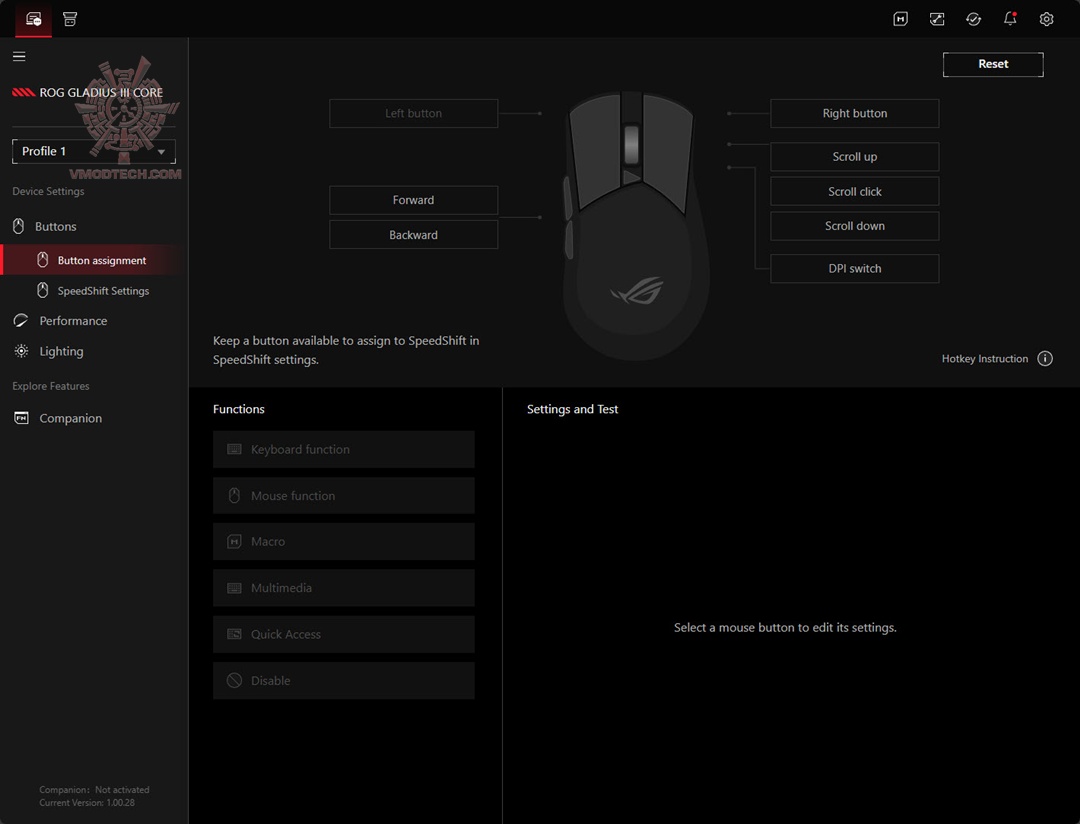Click the Hotkey Instruction label

984,358
